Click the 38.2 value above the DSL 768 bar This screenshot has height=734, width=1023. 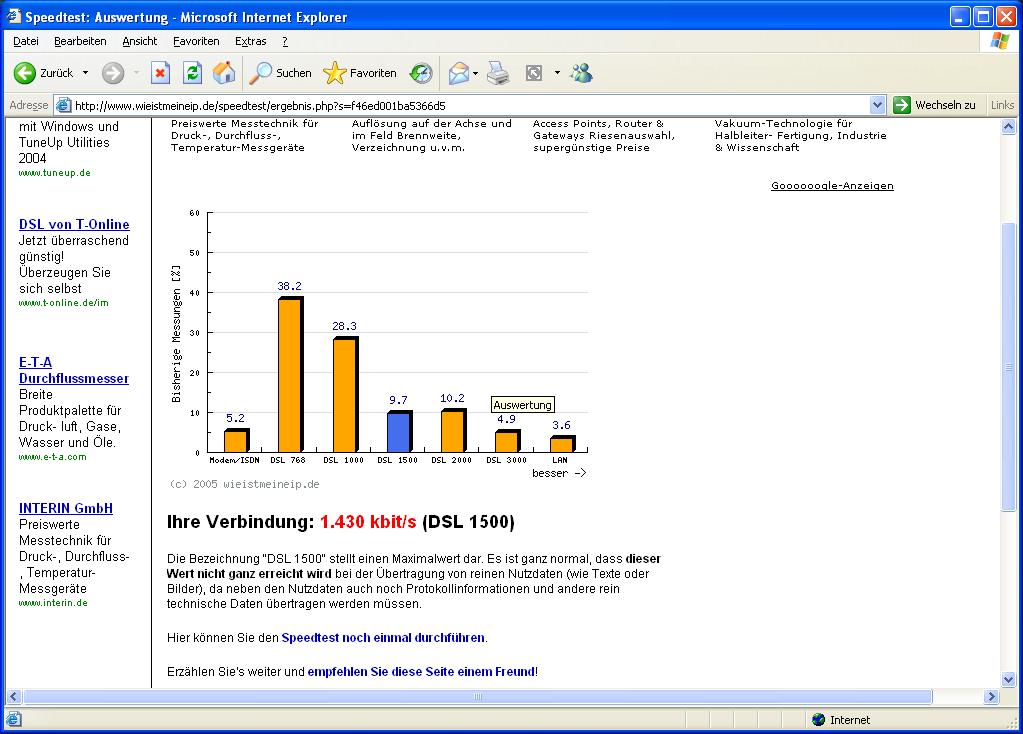290,286
